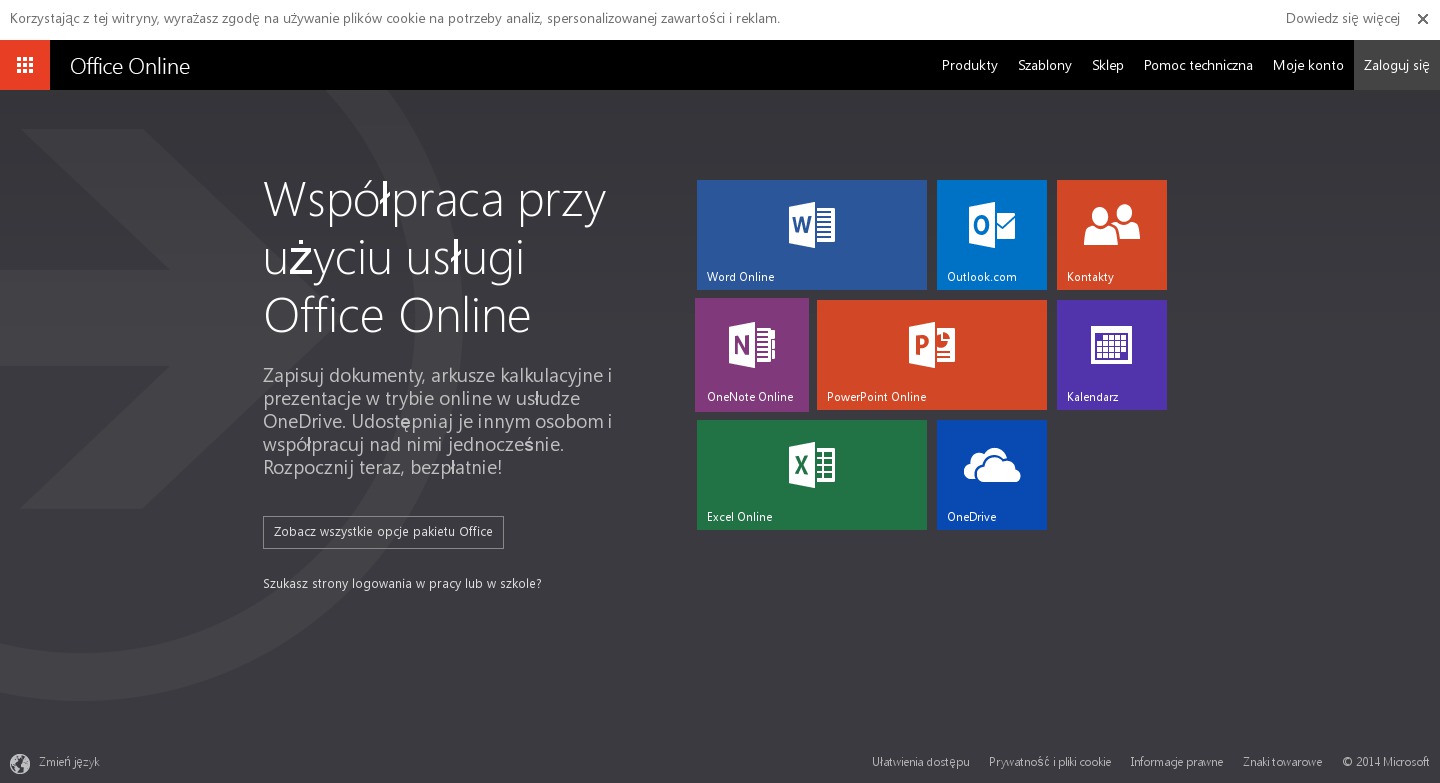Open the app launcher grid icon
Screen dimensions: 1440x783
pos(25,65)
